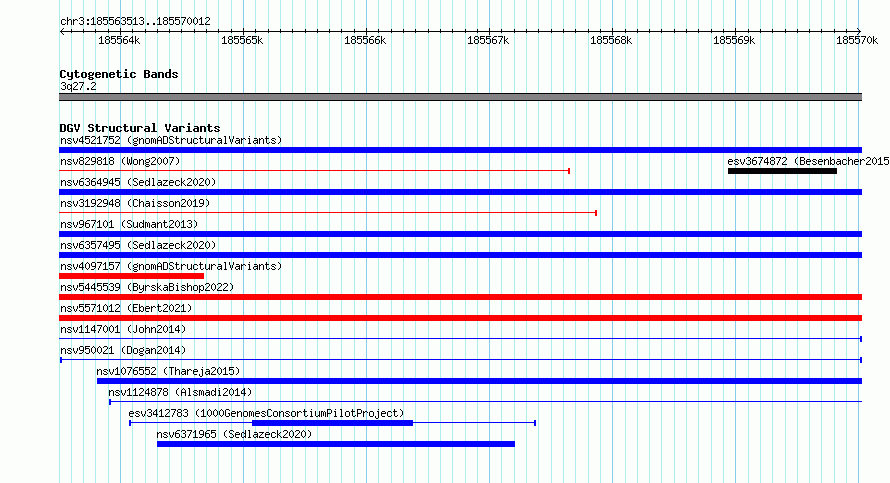This screenshot has height=483, width=890.
Task: Select the nsv5445539 red bar
Action: (460, 297)
